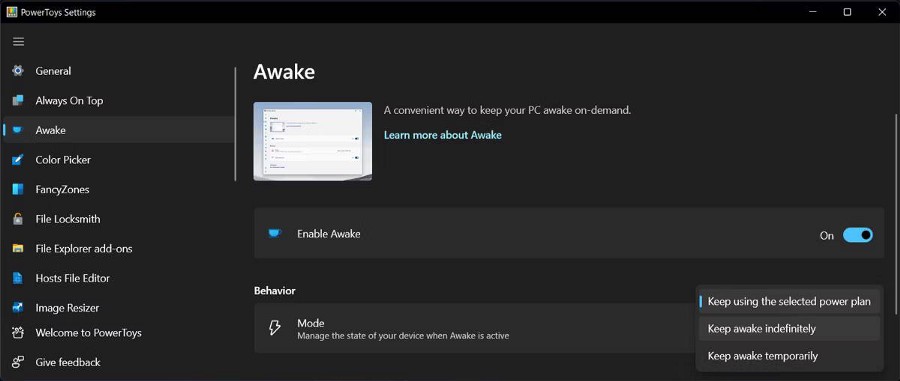900x381 pixels.
Task: Navigate to FancyZones
Action: (118, 189)
